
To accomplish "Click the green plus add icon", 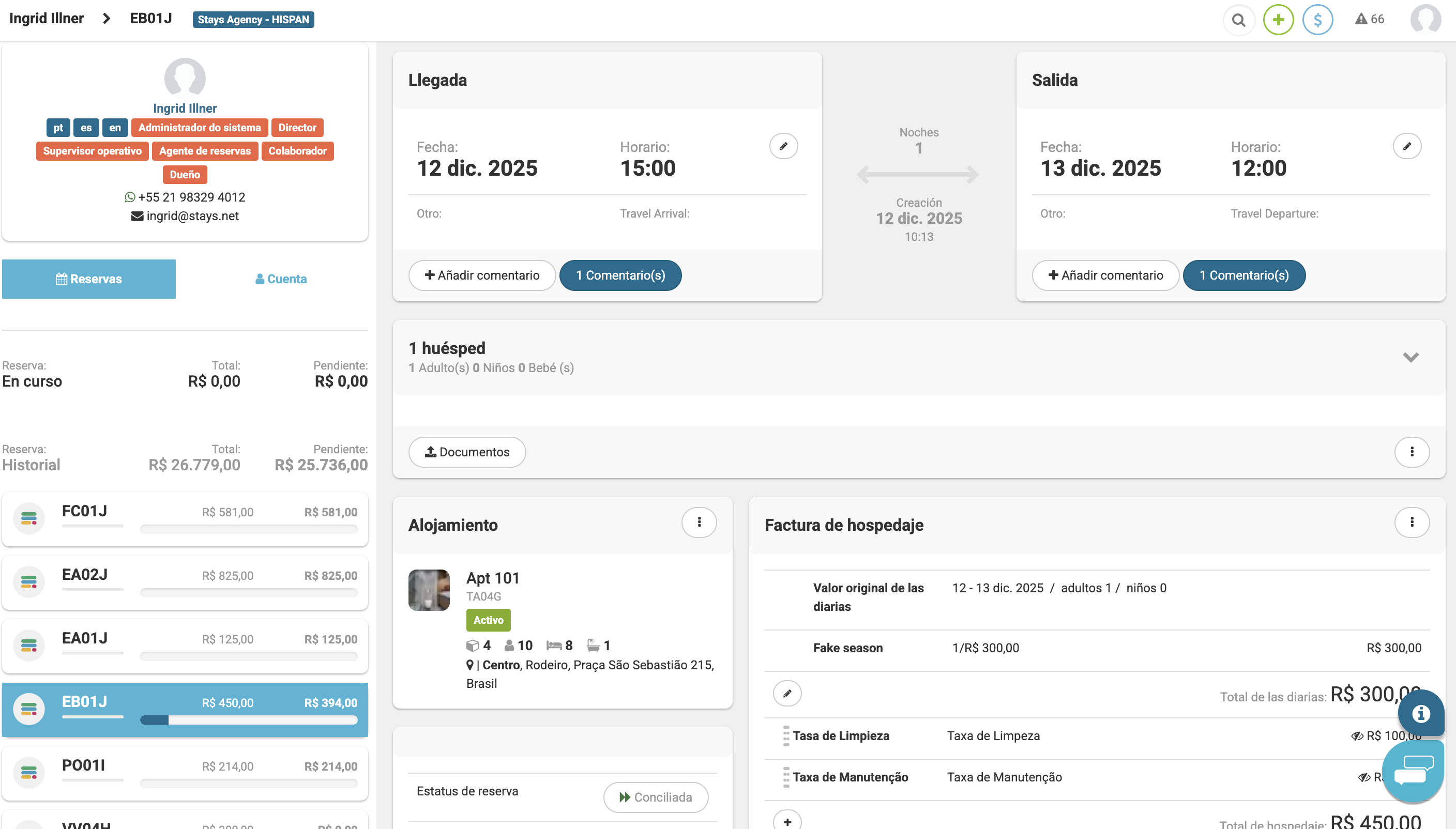I will pyautogui.click(x=1278, y=20).
